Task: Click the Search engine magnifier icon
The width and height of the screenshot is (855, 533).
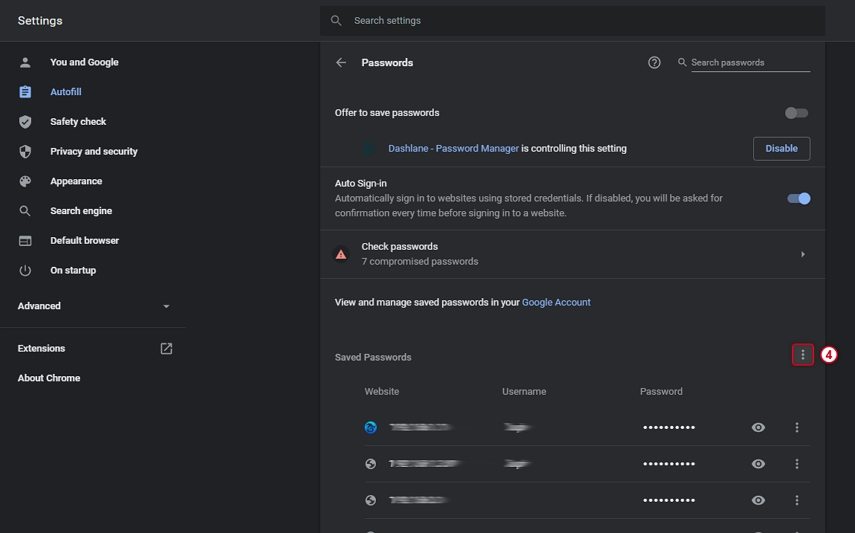Action: coord(25,211)
